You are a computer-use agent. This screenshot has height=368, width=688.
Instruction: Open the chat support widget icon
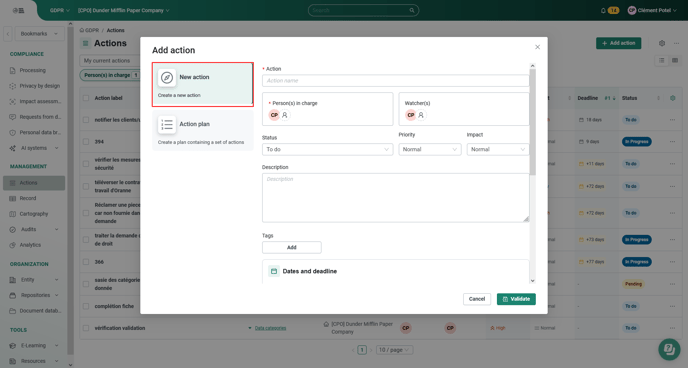[669, 349]
